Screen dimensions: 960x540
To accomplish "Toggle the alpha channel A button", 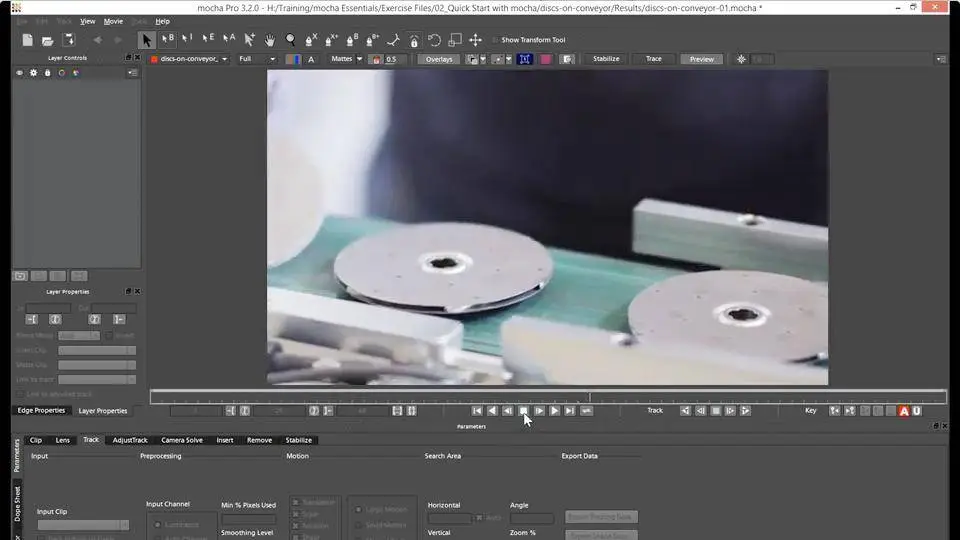I will (311, 59).
